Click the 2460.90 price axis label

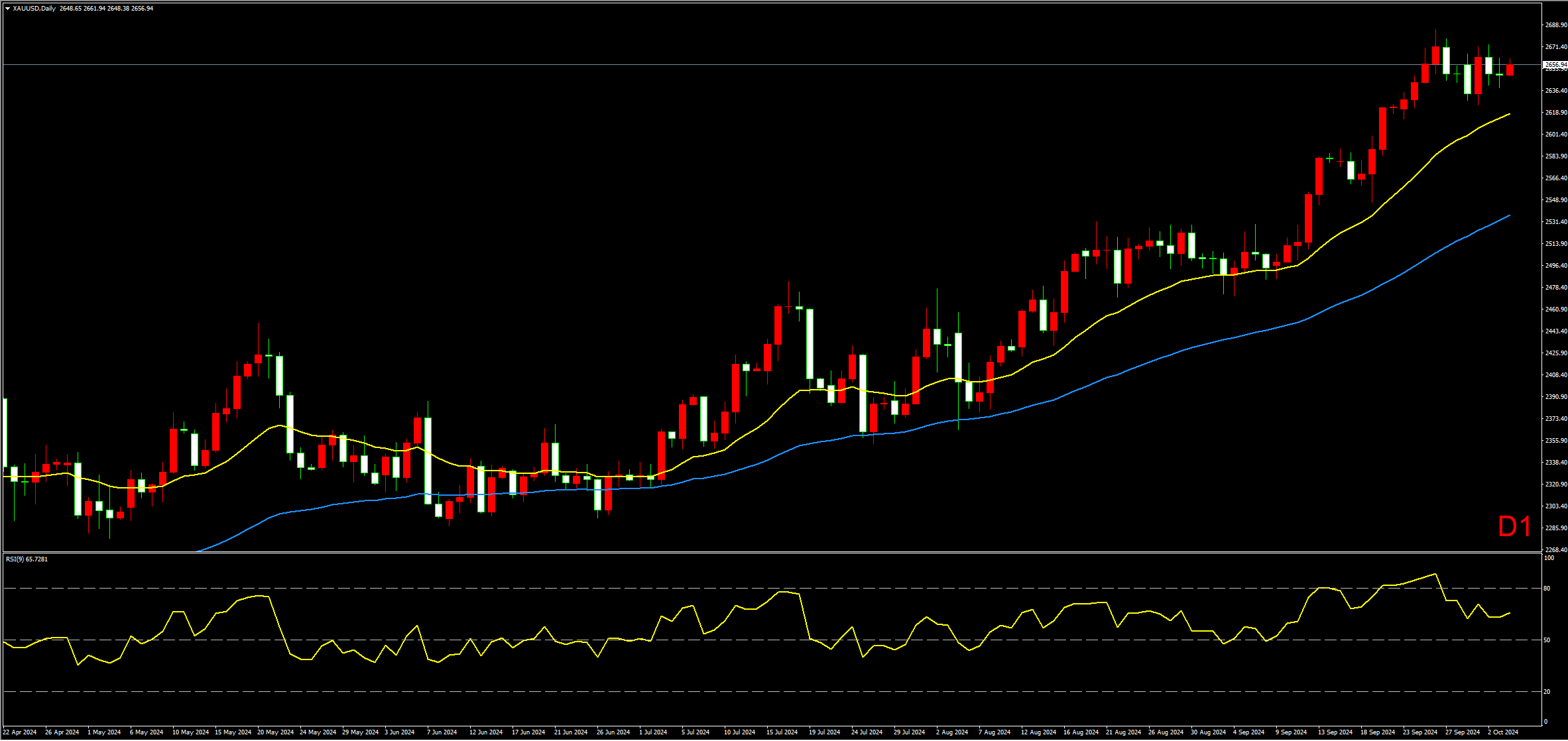point(1555,310)
